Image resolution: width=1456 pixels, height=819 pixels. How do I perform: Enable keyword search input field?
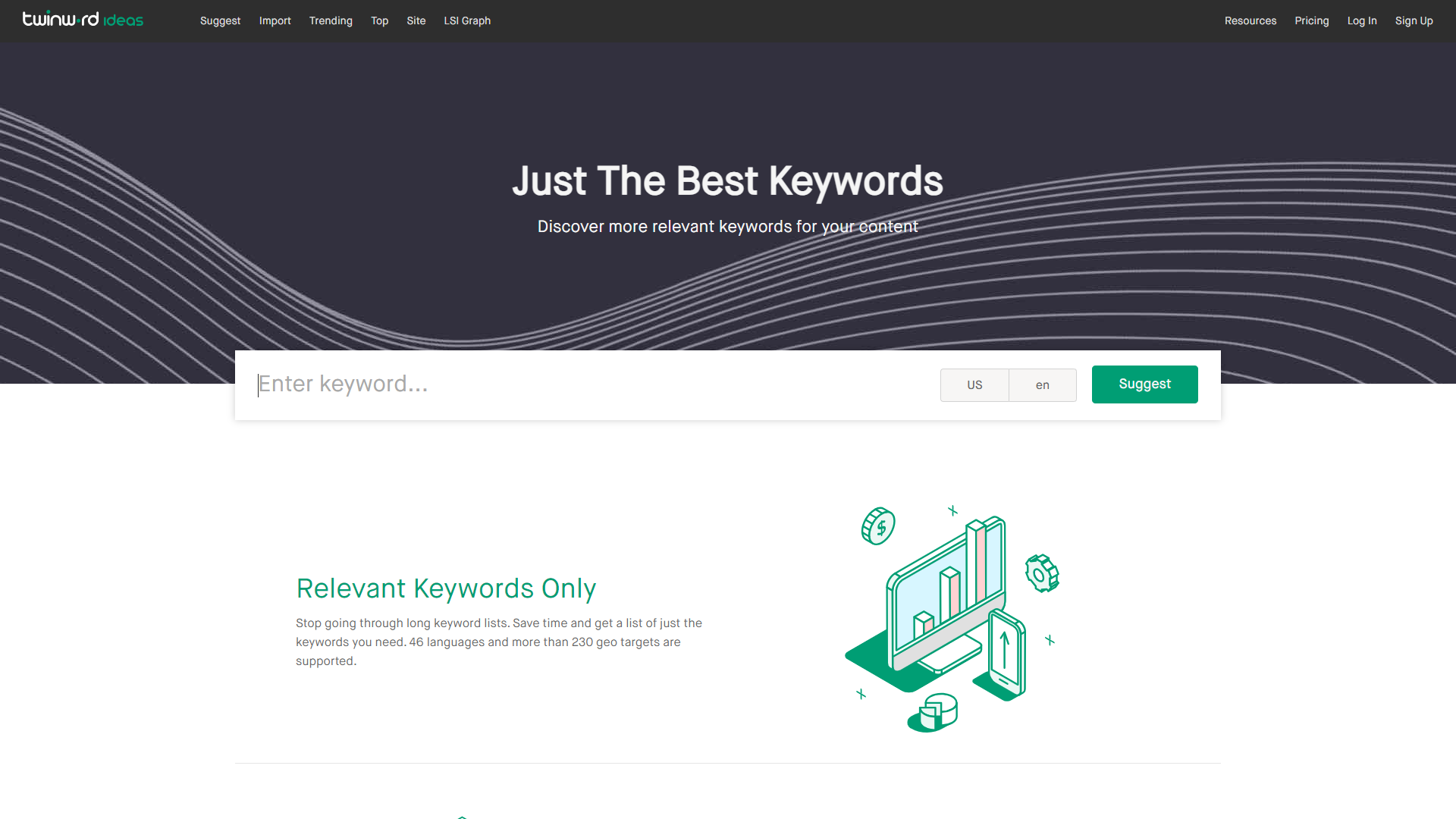pos(590,384)
